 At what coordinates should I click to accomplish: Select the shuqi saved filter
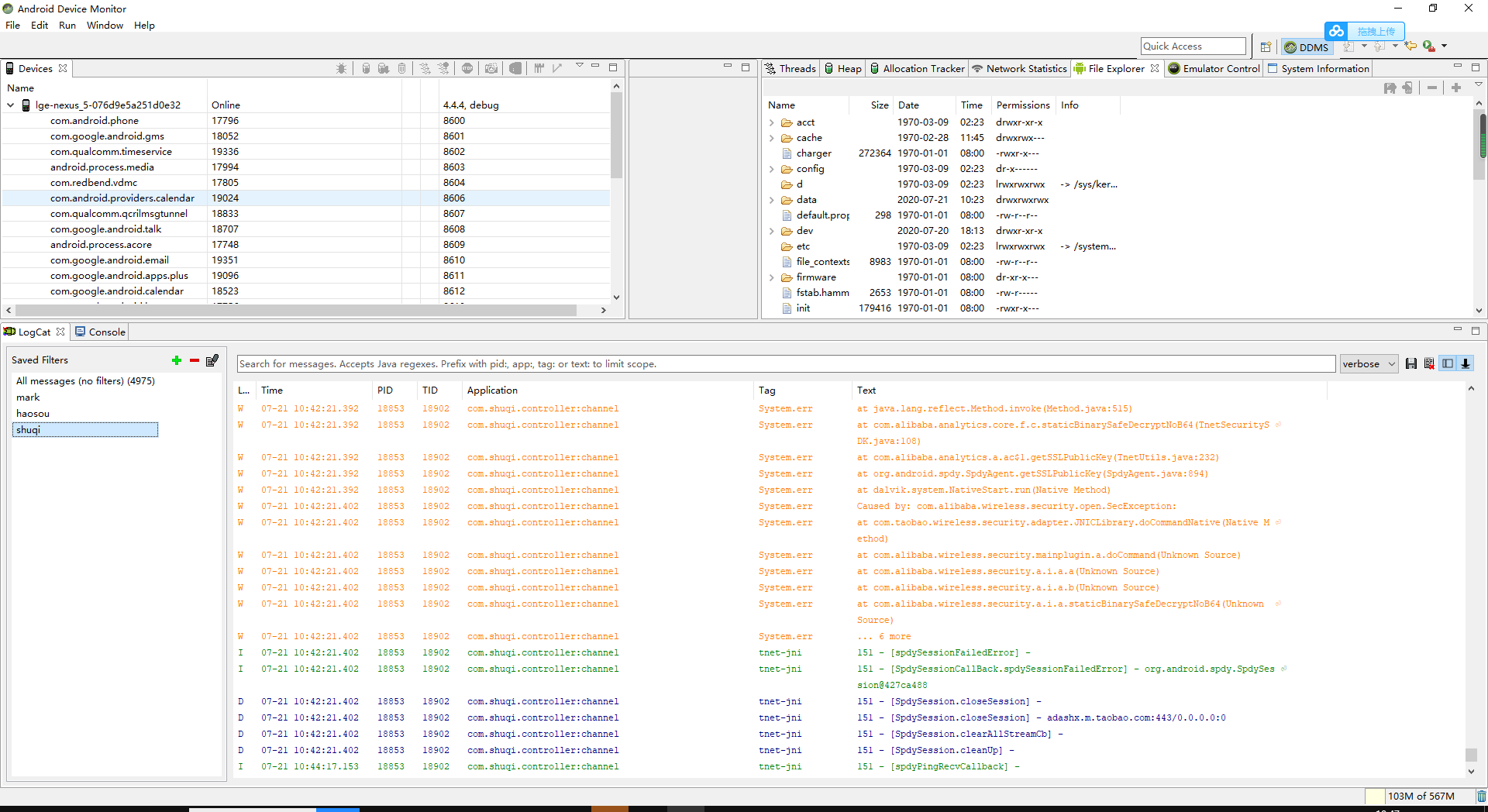click(x=85, y=430)
